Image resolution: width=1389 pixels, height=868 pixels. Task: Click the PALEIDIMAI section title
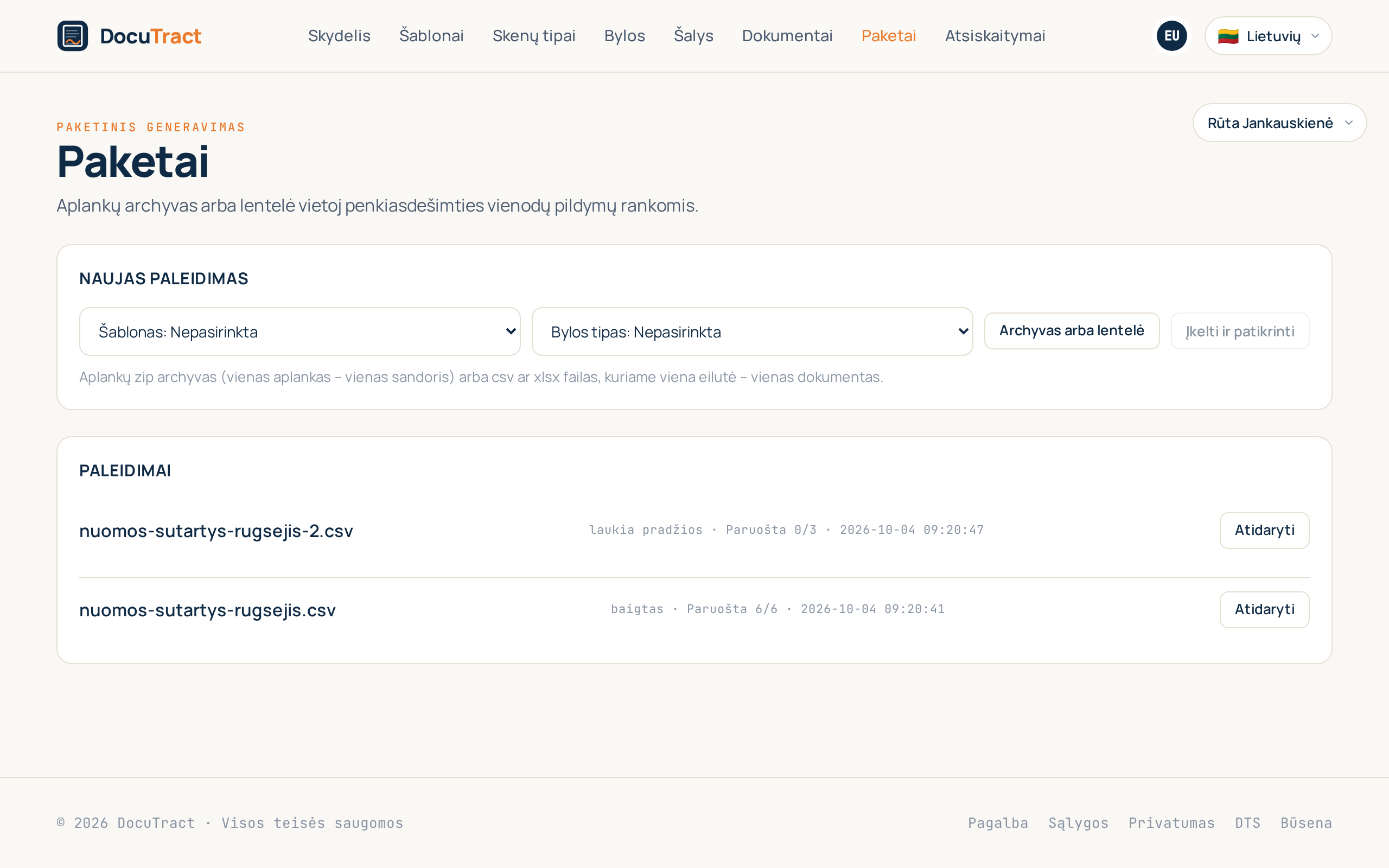coord(125,471)
